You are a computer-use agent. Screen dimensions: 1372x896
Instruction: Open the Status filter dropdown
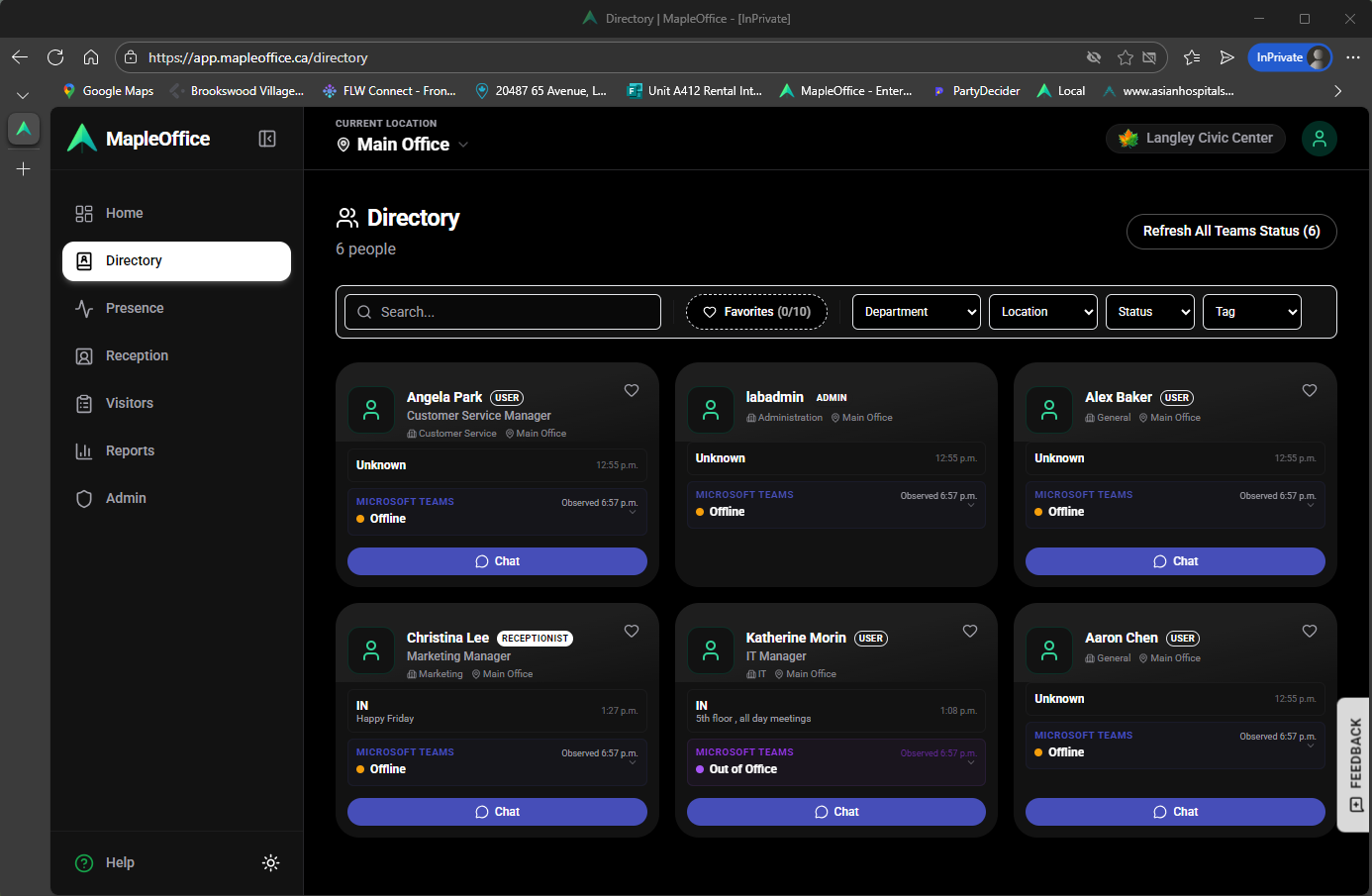click(x=1149, y=312)
